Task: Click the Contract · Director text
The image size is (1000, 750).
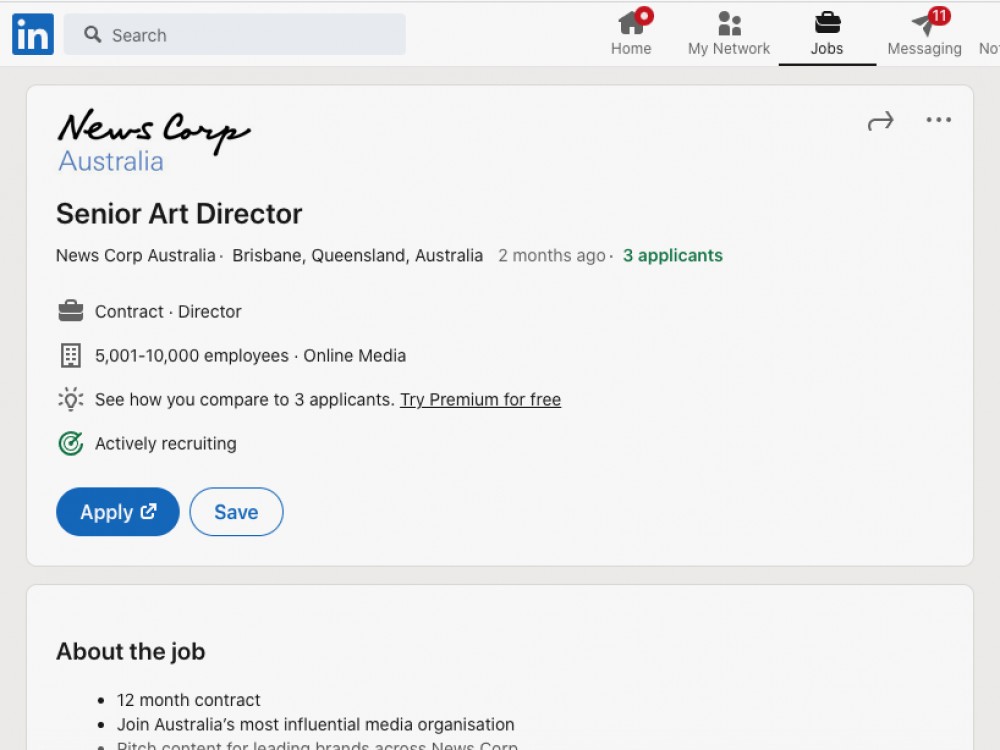Action: point(168,312)
